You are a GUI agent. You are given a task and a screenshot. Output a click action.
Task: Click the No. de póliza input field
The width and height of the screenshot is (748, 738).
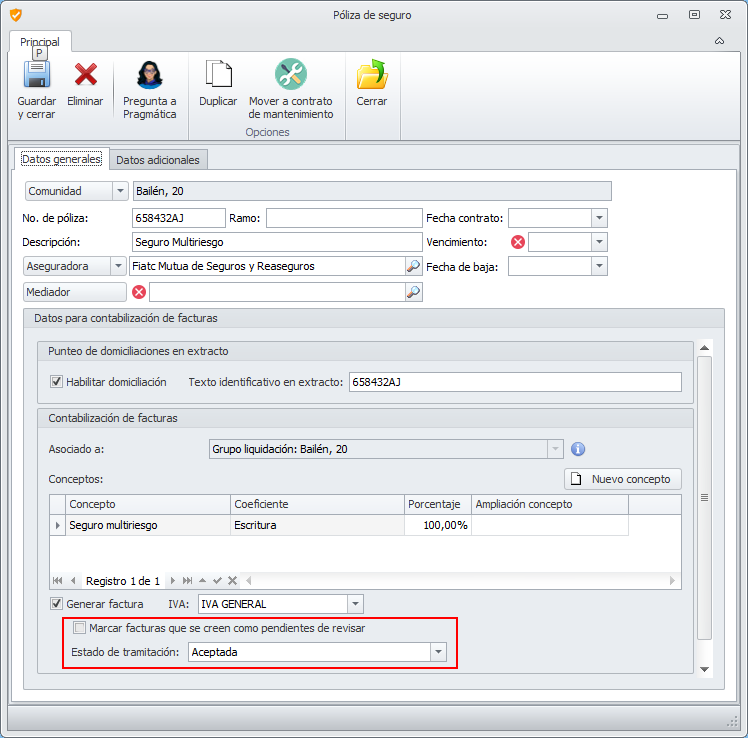(x=178, y=218)
